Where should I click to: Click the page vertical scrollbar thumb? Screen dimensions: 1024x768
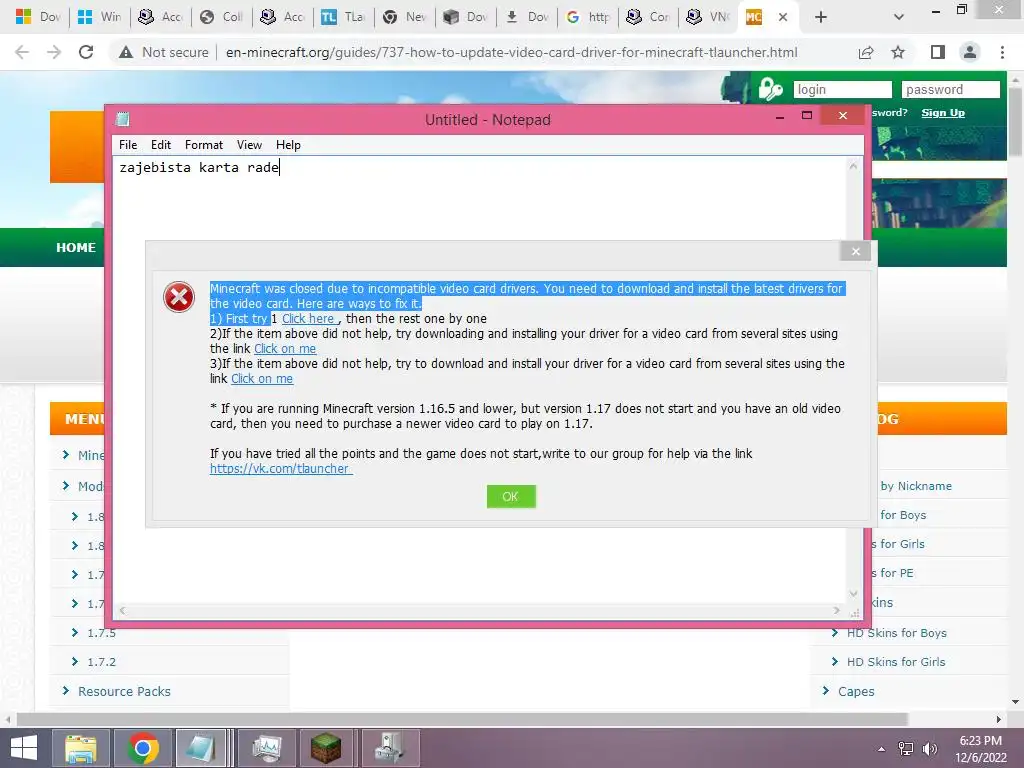click(x=1016, y=121)
